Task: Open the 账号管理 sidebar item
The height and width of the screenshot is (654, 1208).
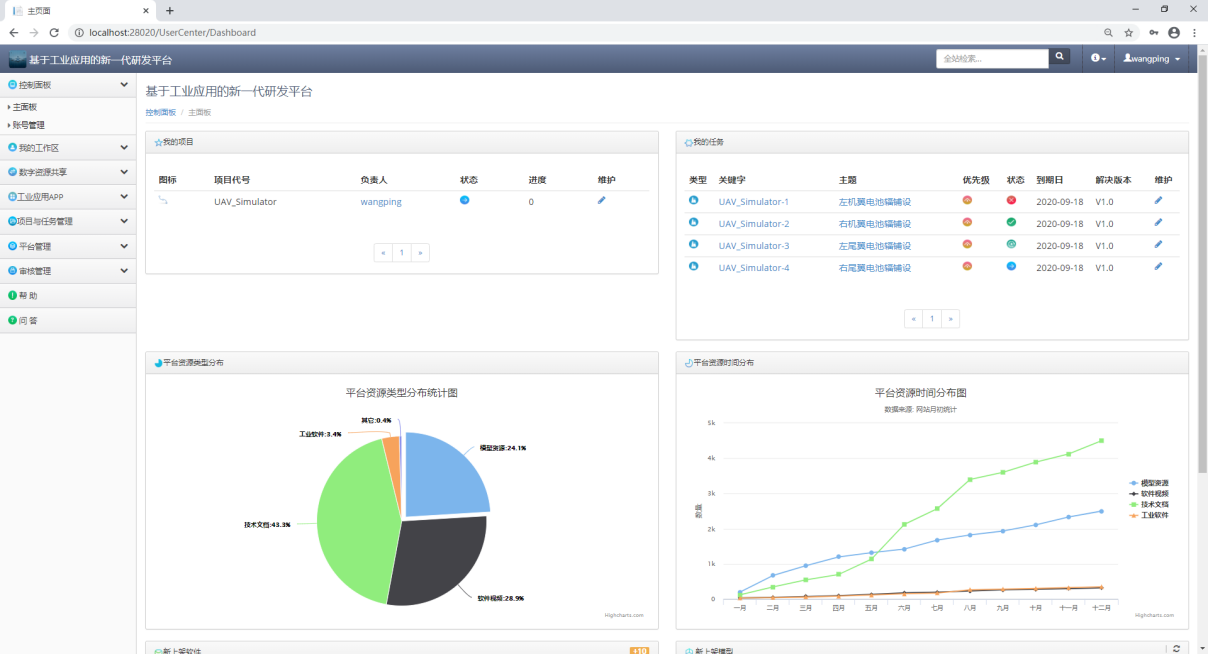Action: (28, 125)
